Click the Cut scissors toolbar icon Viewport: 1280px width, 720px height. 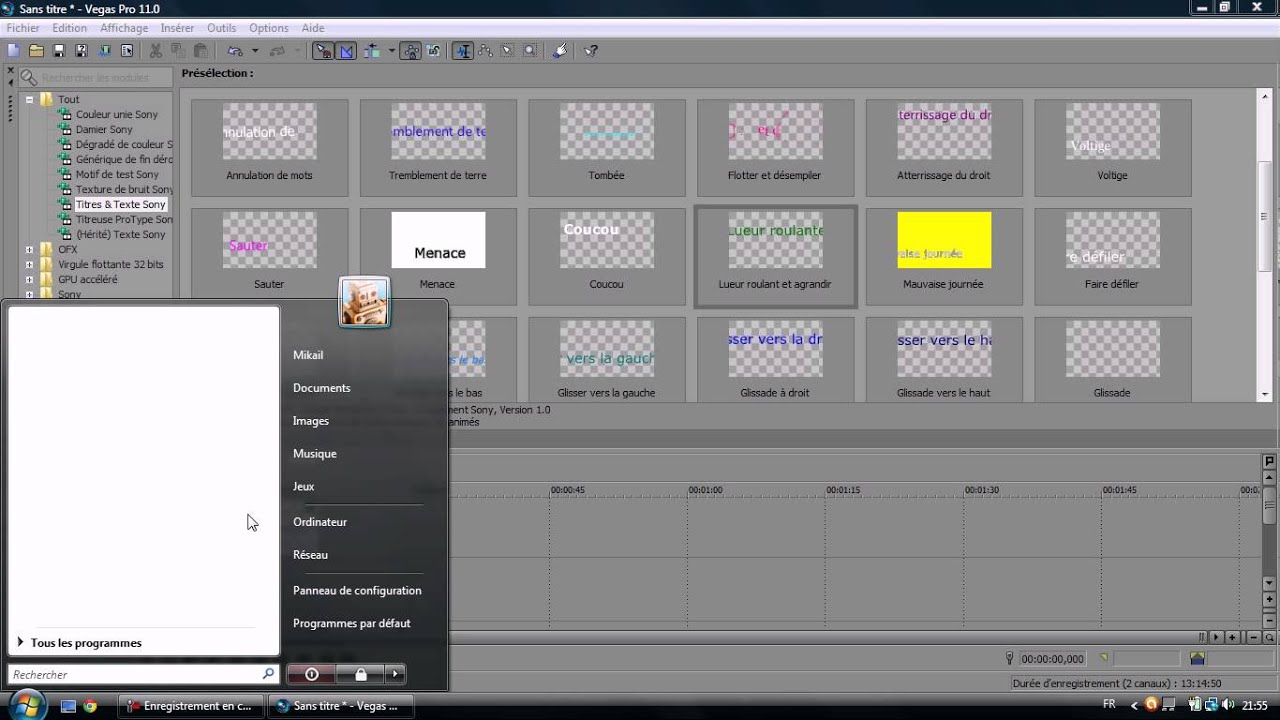click(155, 51)
